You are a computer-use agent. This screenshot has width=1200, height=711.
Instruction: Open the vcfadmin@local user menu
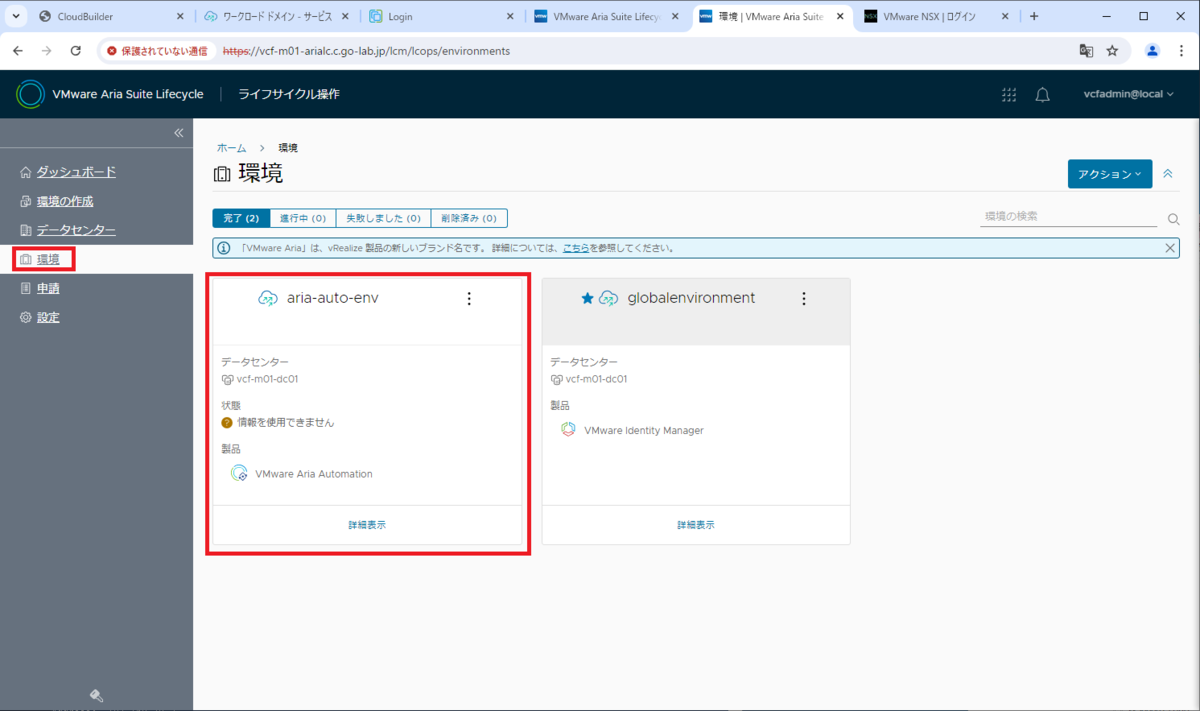coord(1129,94)
